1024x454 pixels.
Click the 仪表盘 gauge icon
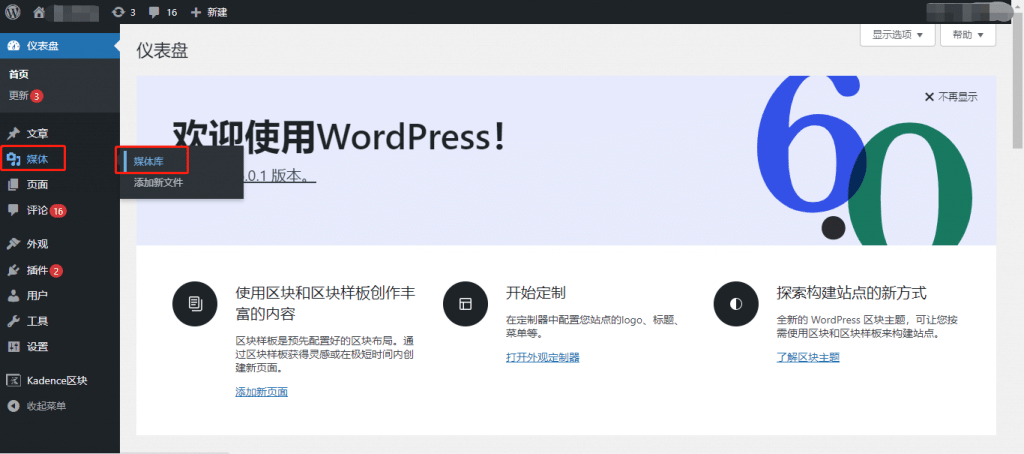[x=14, y=46]
